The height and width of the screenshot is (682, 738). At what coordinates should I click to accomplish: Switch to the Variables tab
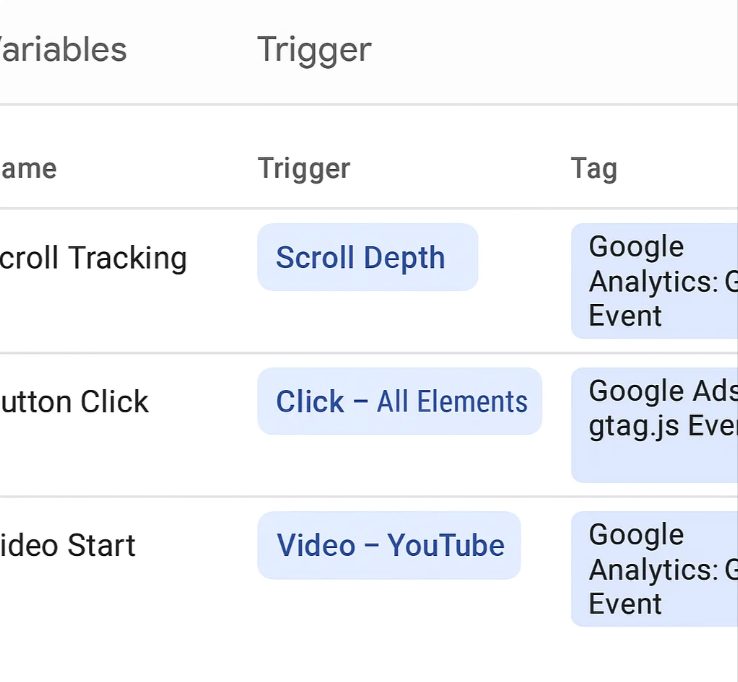(x=63, y=50)
